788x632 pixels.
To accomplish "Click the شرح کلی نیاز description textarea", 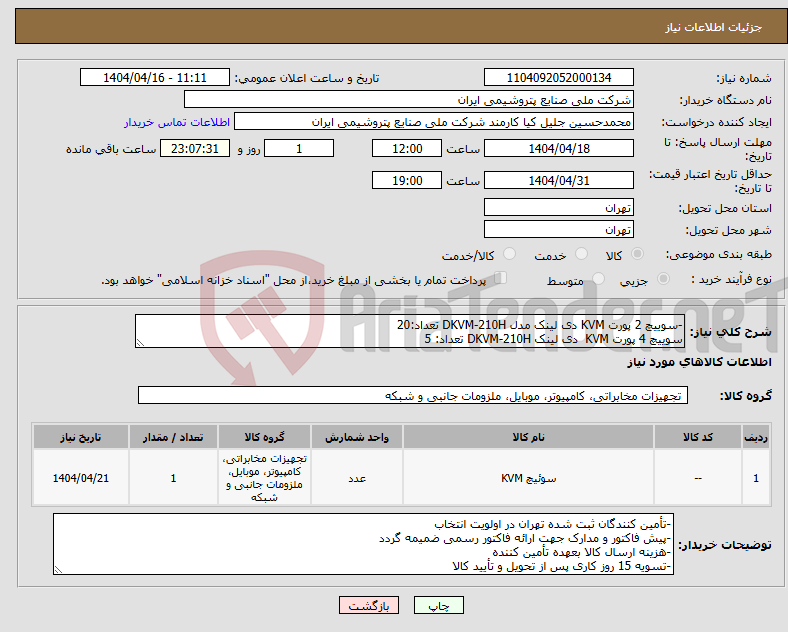I will (x=410, y=331).
